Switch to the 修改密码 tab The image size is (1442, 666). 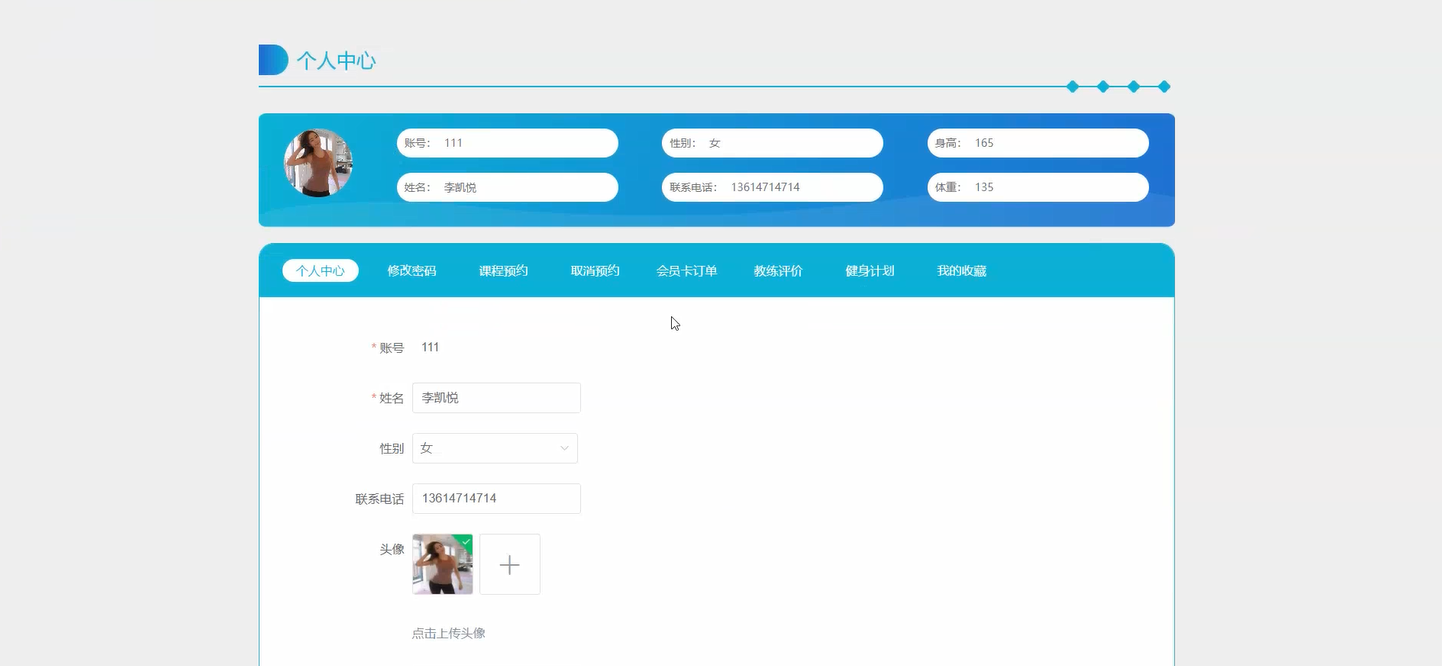click(x=412, y=271)
